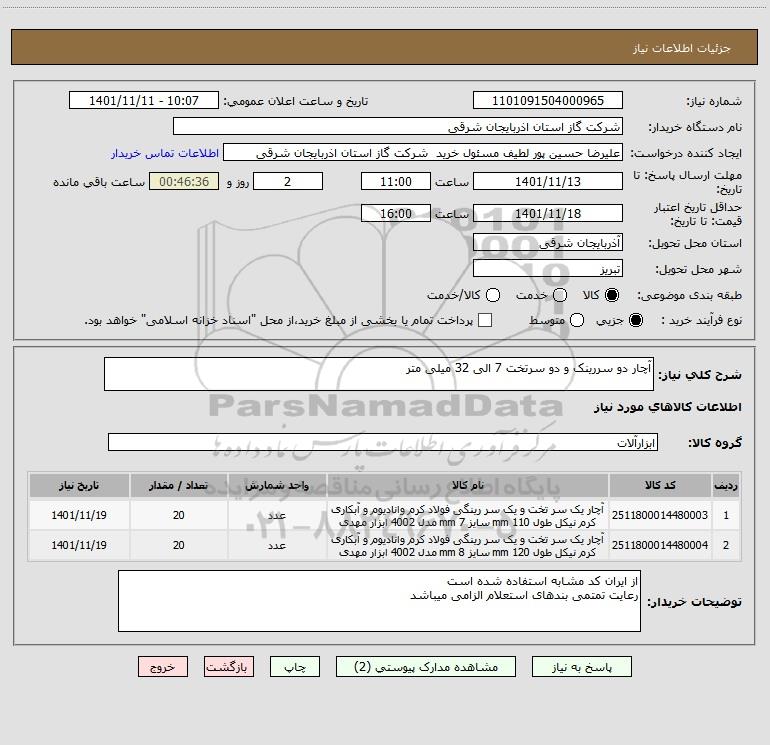
Task: Click the general need description text box
Action: tap(379, 374)
